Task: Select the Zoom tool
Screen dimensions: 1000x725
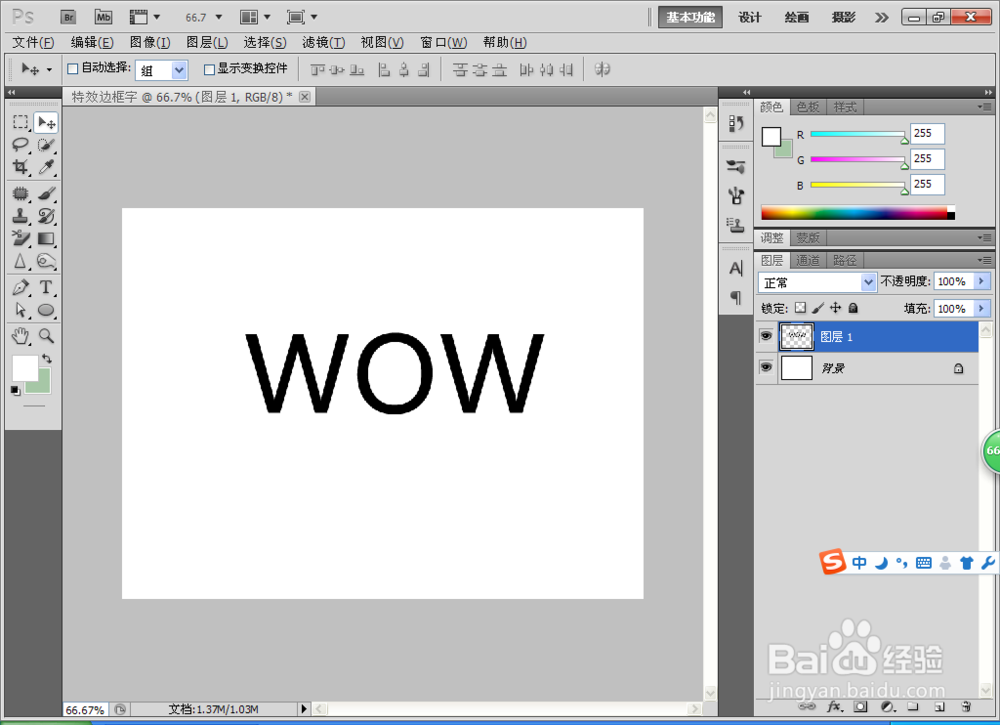Action: point(47,335)
